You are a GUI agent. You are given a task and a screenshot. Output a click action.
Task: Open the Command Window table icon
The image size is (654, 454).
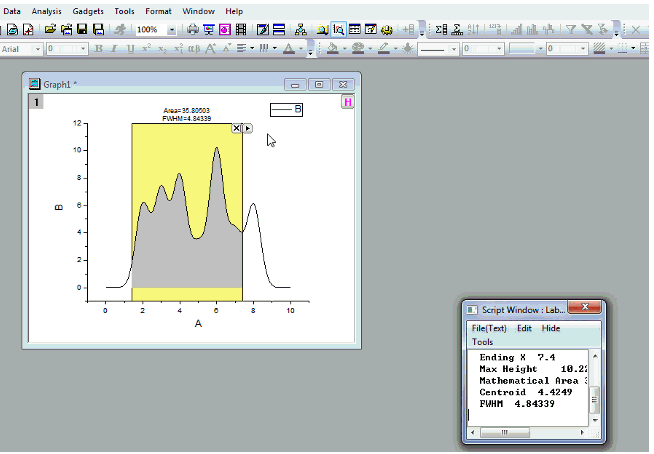(355, 30)
